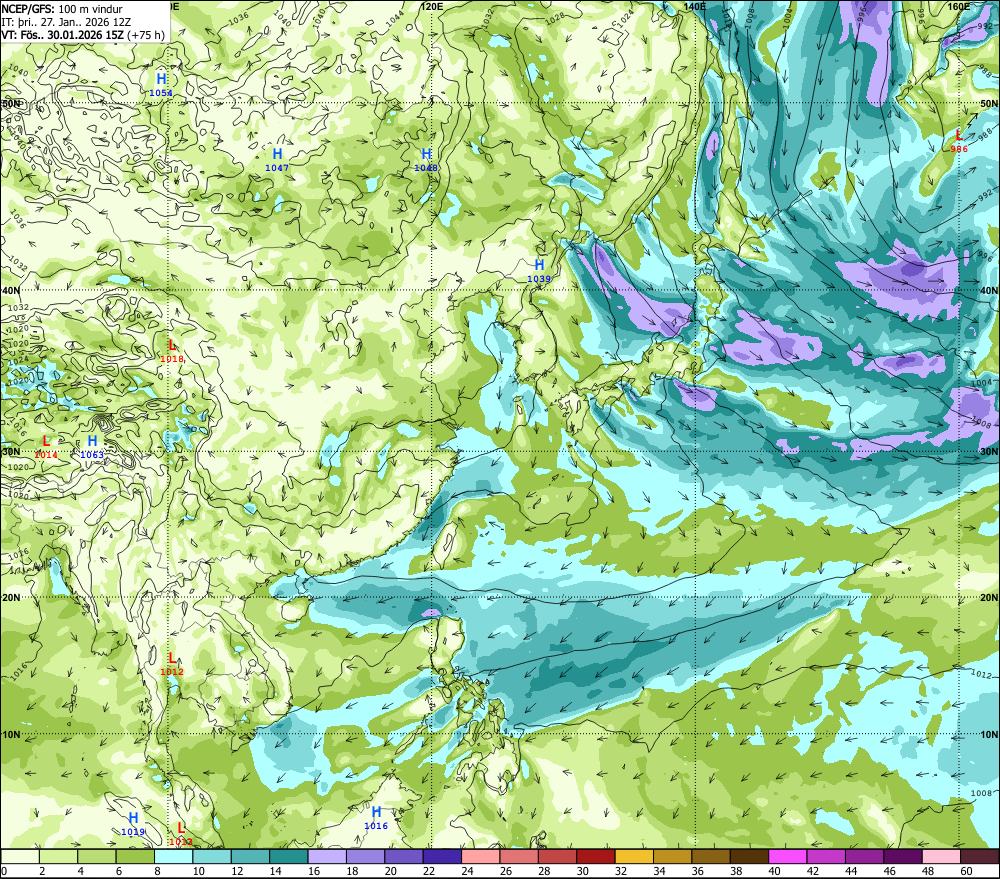Viewport: 1000px width, 879px height.
Task: Click the L 1018 low pressure marker
Action: [172, 350]
